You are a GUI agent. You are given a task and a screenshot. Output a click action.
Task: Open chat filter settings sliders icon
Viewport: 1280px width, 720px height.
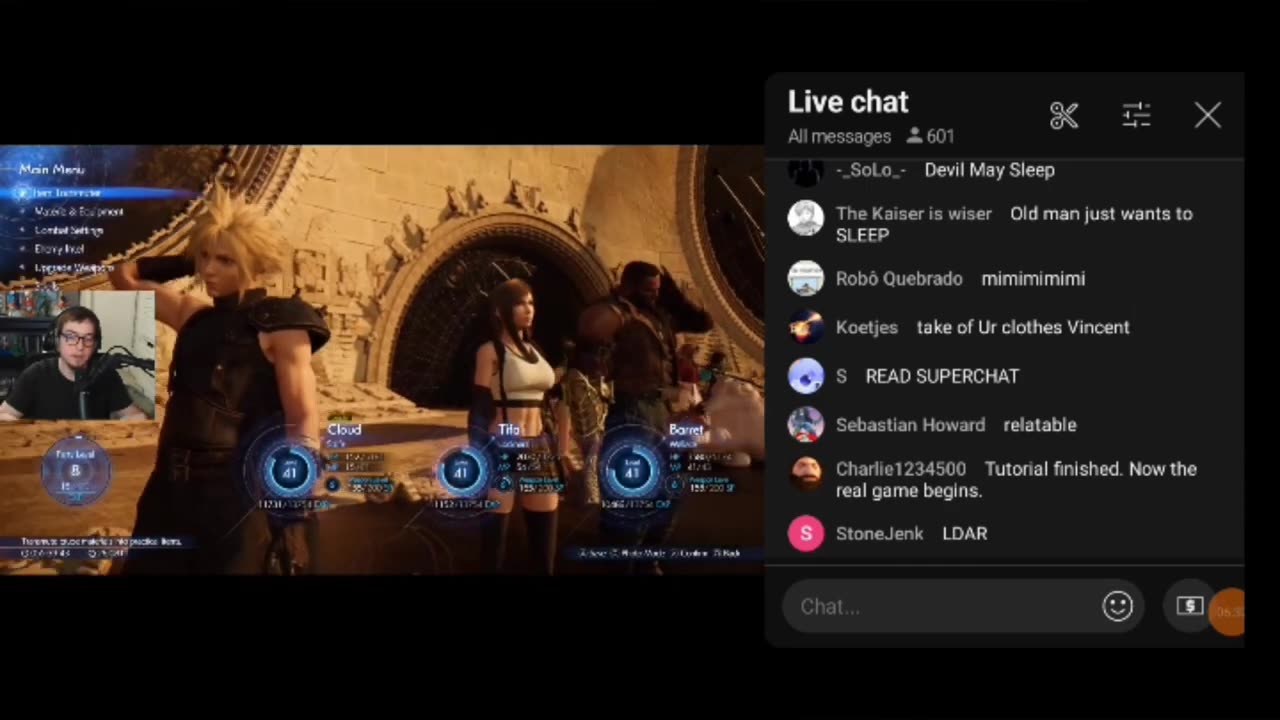(1136, 115)
